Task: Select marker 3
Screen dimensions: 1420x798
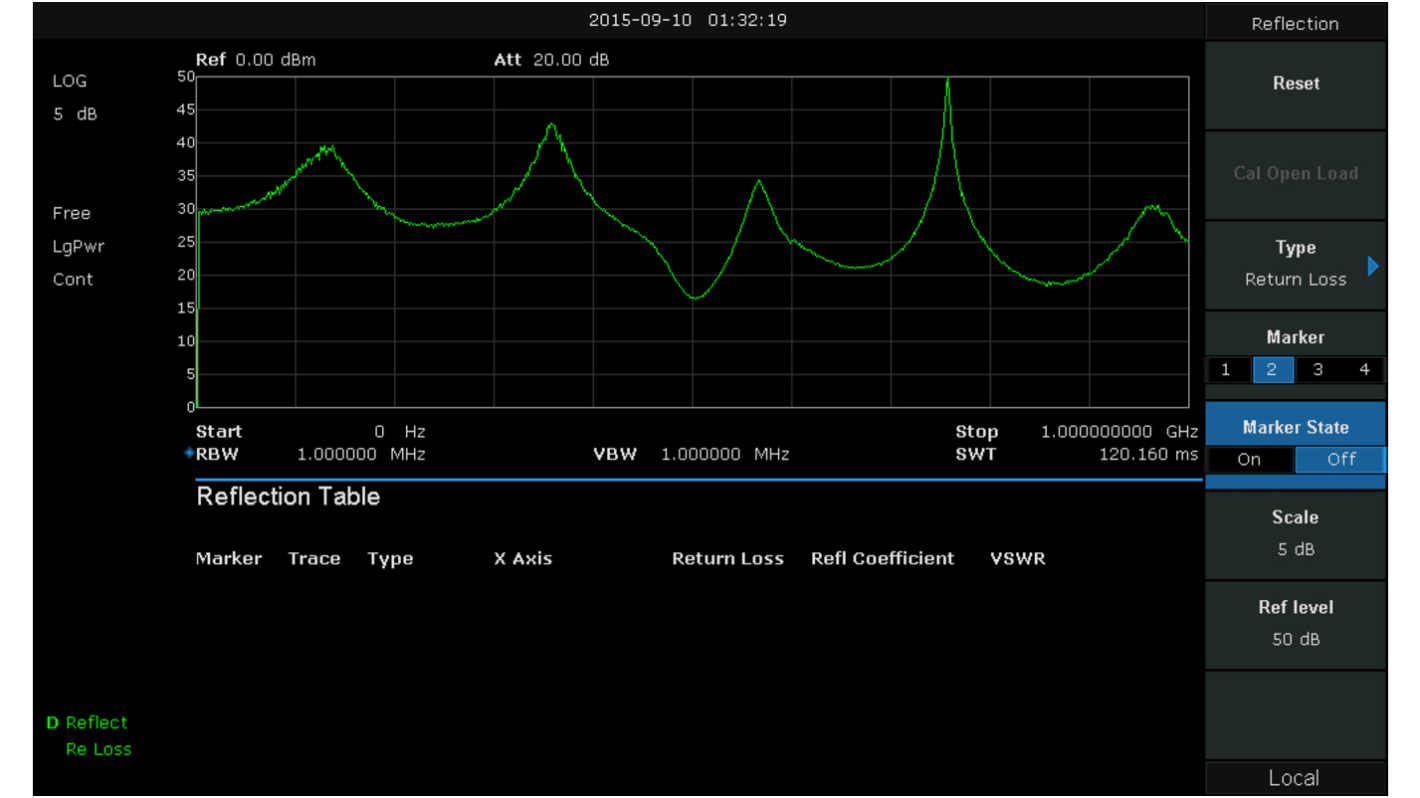Action: (1318, 370)
